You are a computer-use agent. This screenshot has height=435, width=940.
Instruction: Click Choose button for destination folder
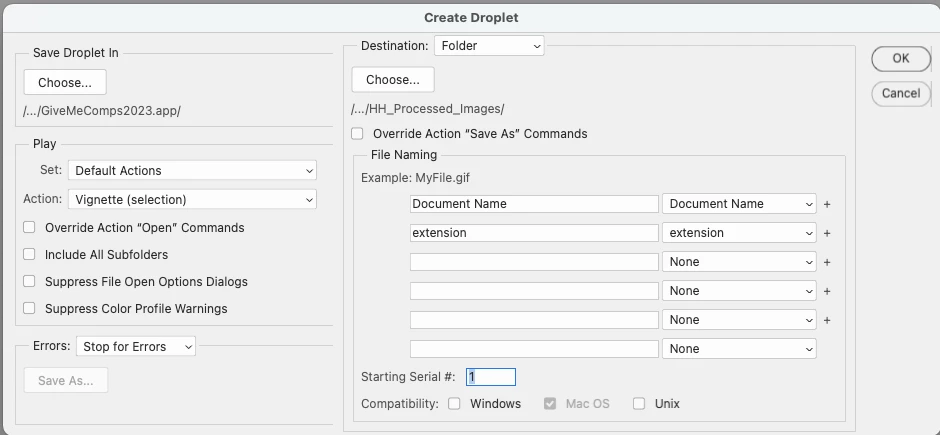pos(393,80)
